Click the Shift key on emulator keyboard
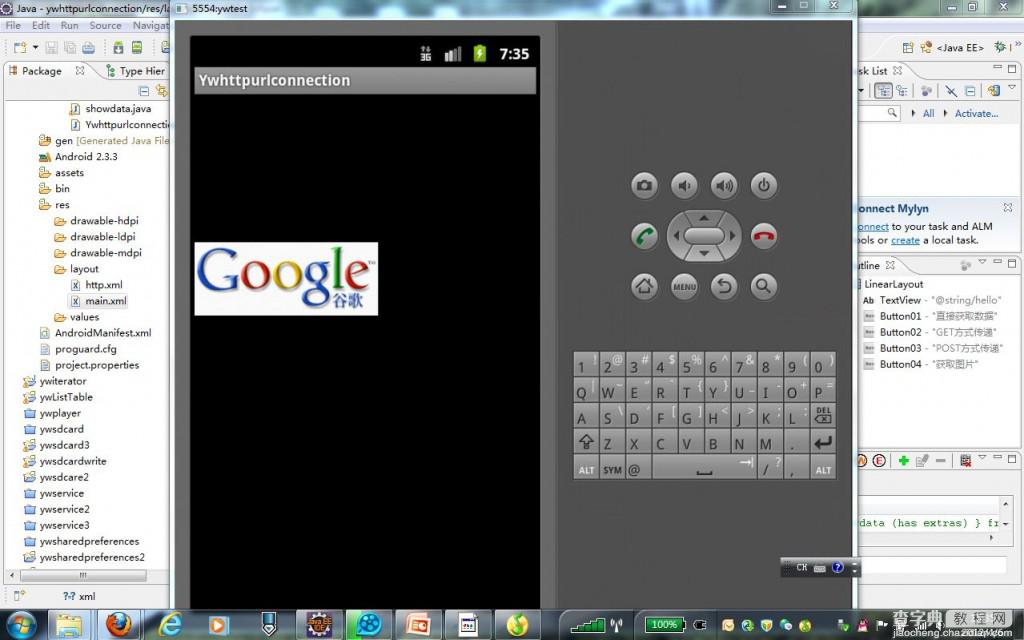 [x=586, y=442]
